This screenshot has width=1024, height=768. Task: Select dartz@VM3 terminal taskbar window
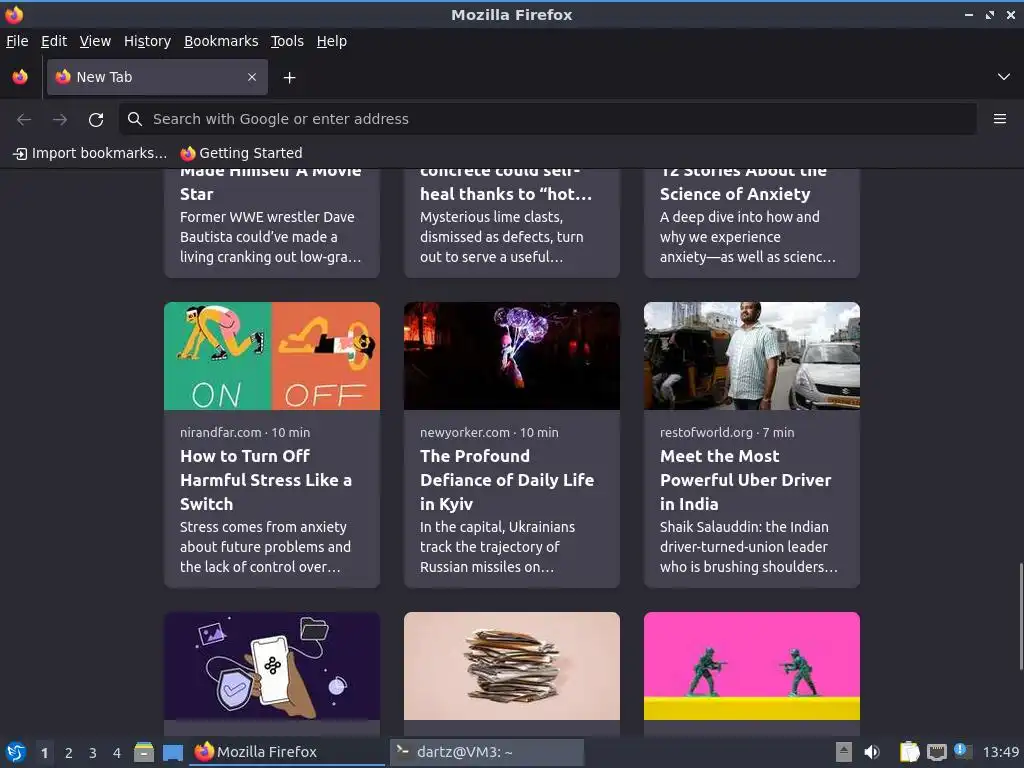point(487,752)
